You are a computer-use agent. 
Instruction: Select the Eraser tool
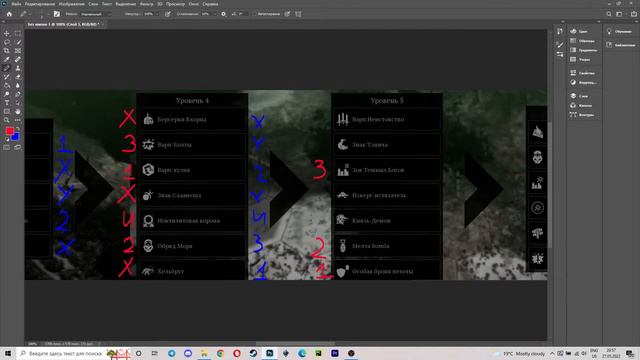18,77
